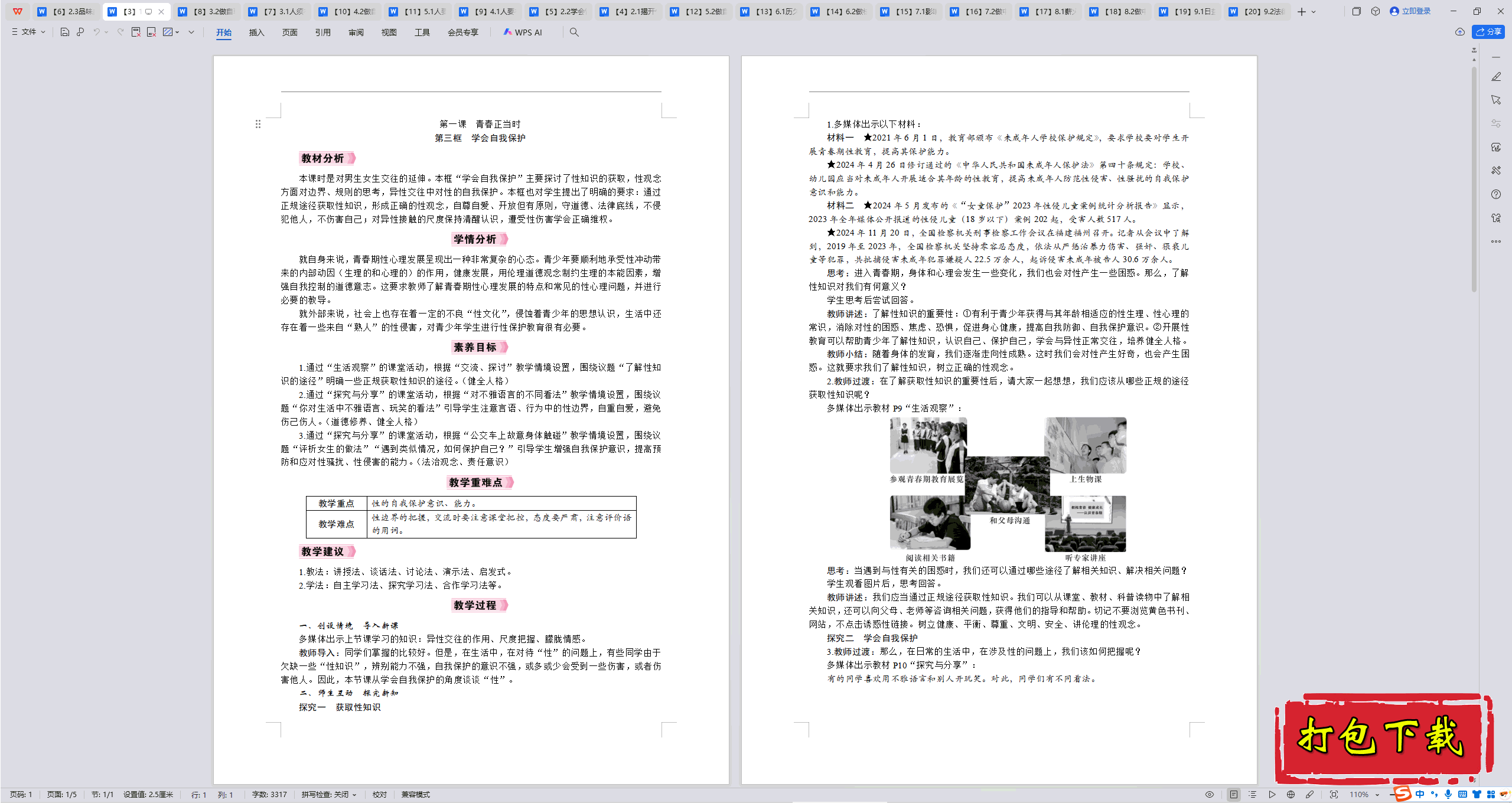The width and height of the screenshot is (1512, 803).
Task: Open the WPS home logo tab
Action: [18, 11]
